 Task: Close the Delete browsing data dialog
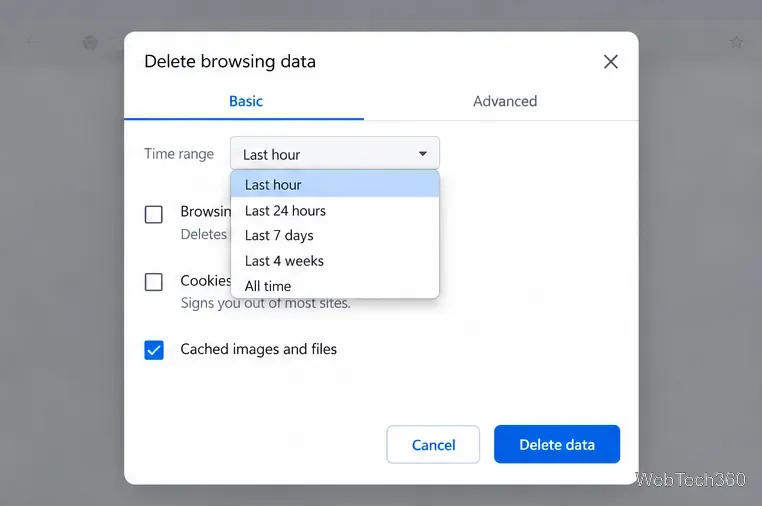610,62
